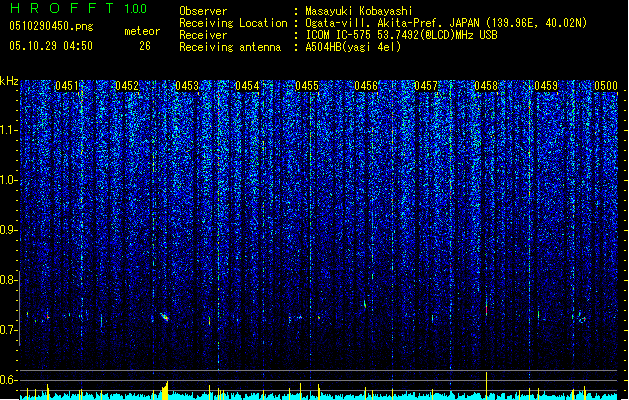Click the 'meteor' label text
The height and width of the screenshot is (400, 629).
pos(142,31)
